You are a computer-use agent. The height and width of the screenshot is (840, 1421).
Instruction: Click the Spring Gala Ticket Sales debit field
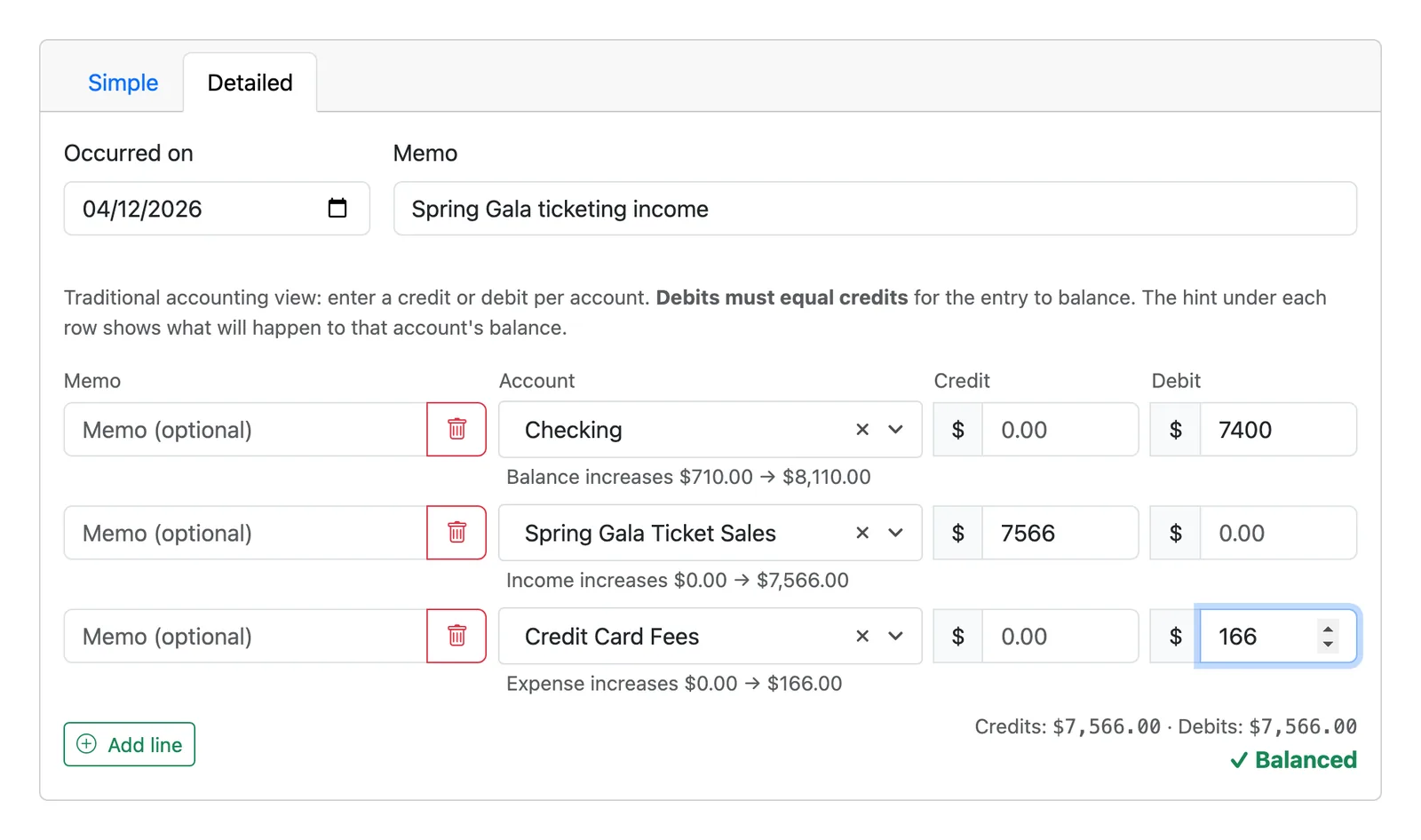tap(1278, 533)
